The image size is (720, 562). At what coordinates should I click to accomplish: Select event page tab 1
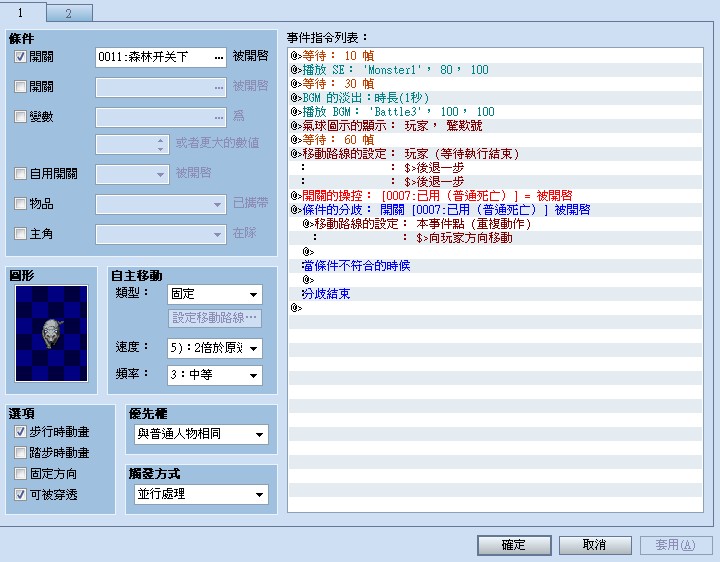[x=22, y=12]
